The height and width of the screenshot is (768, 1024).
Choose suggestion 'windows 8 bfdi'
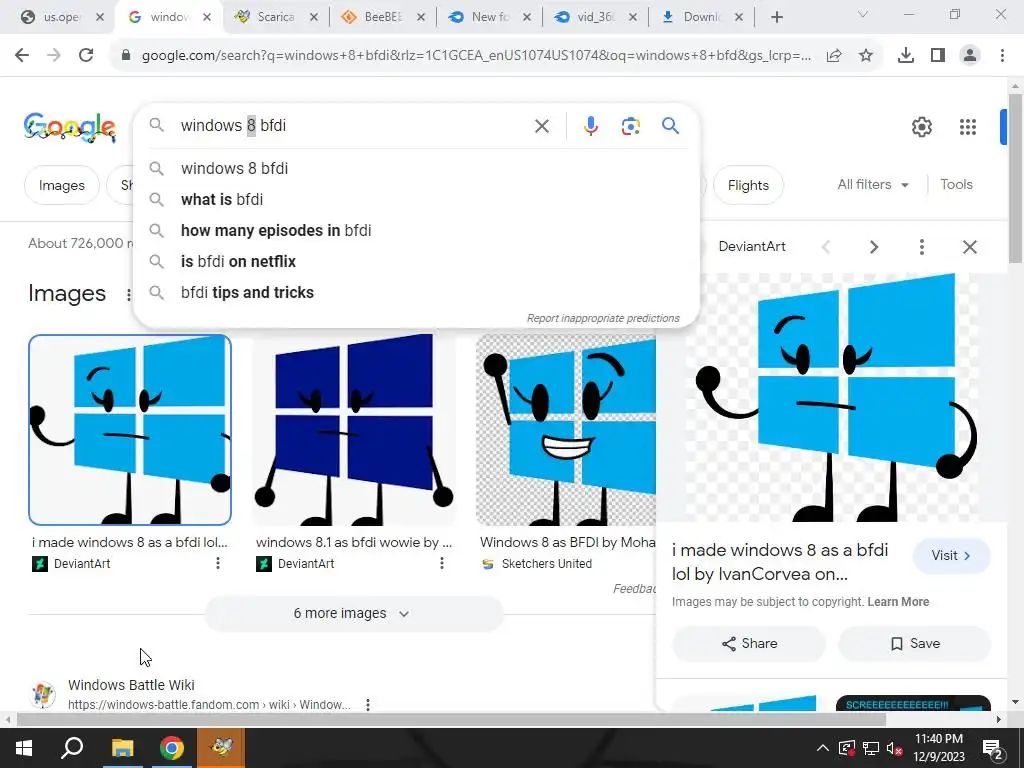click(x=416, y=168)
